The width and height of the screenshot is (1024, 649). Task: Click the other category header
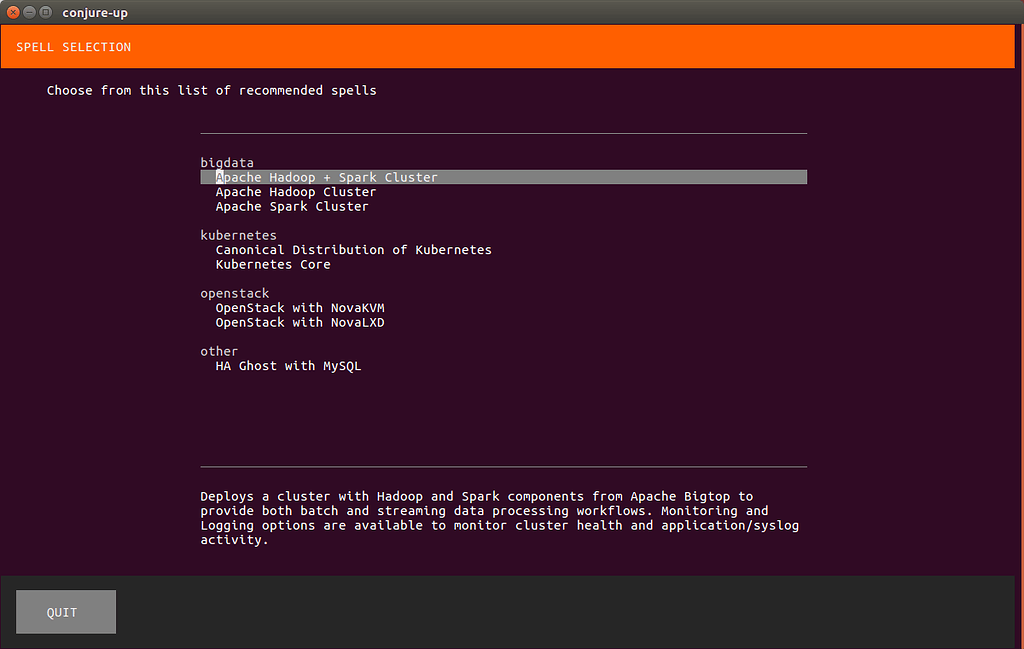(219, 351)
